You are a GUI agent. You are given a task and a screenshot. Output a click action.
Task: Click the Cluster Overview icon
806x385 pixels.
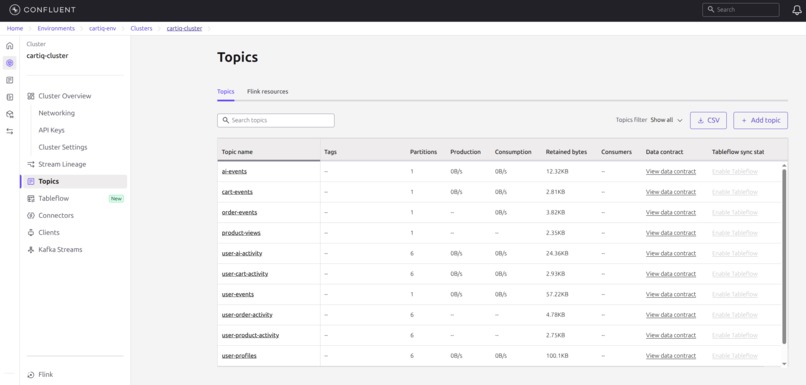click(31, 96)
